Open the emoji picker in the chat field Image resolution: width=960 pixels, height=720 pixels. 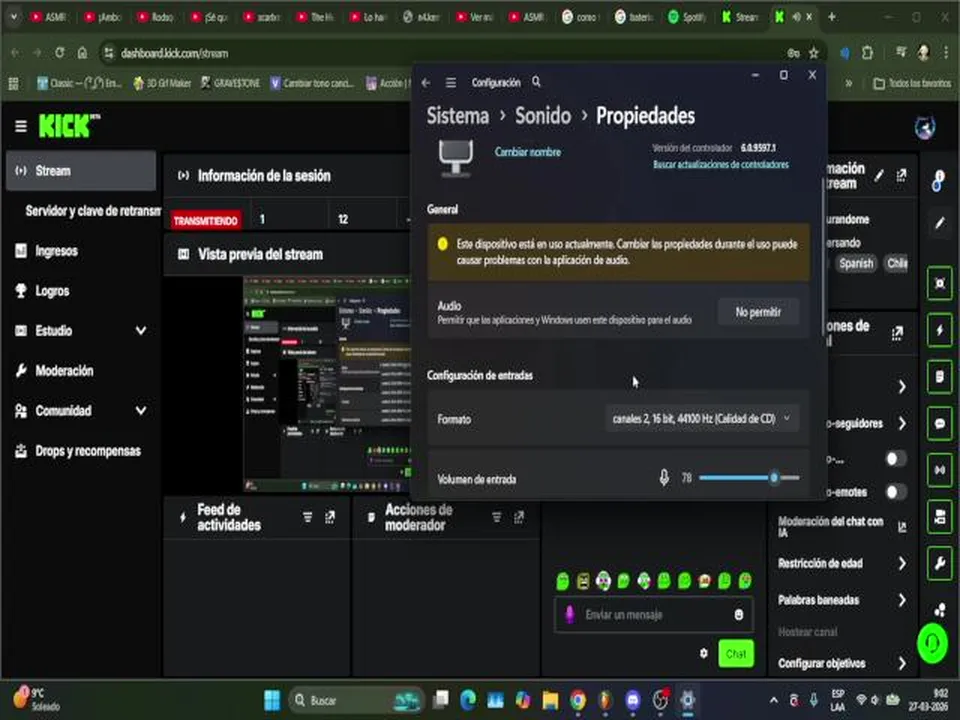[x=739, y=615]
